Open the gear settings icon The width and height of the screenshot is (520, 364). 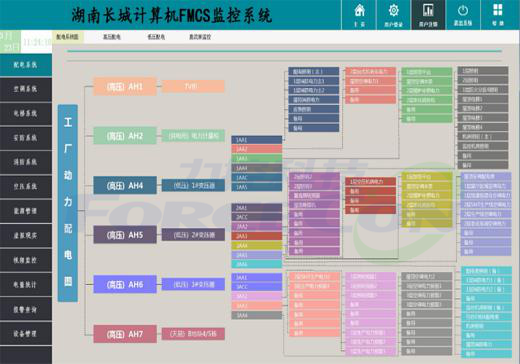pyautogui.click(x=393, y=15)
